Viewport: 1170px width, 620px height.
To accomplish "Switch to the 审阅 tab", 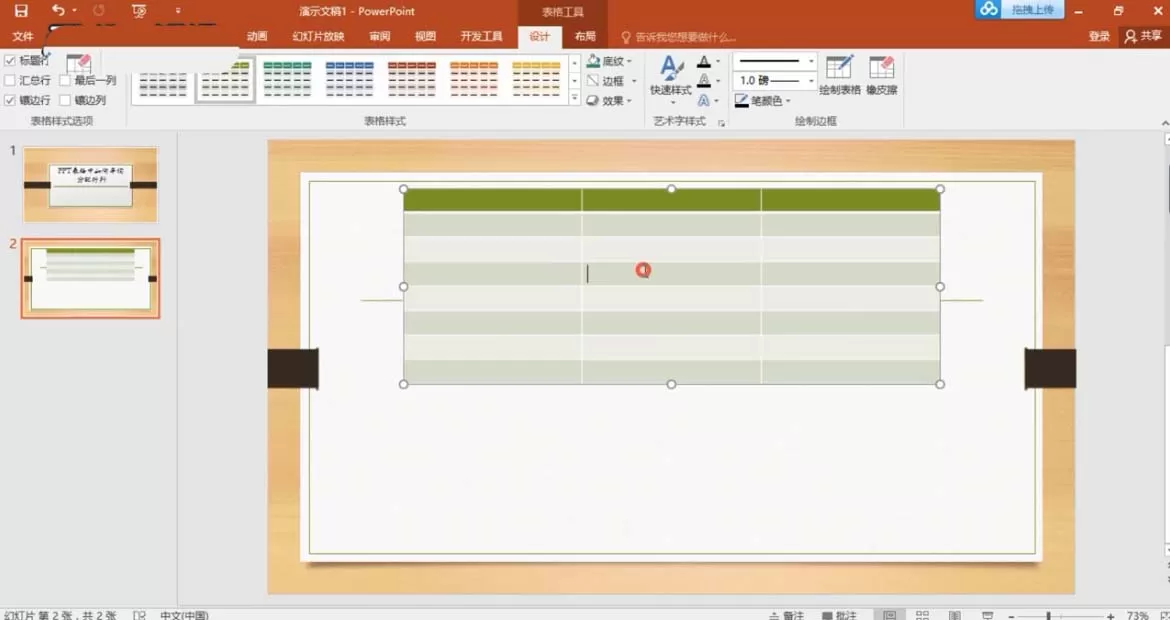I will click(x=379, y=37).
